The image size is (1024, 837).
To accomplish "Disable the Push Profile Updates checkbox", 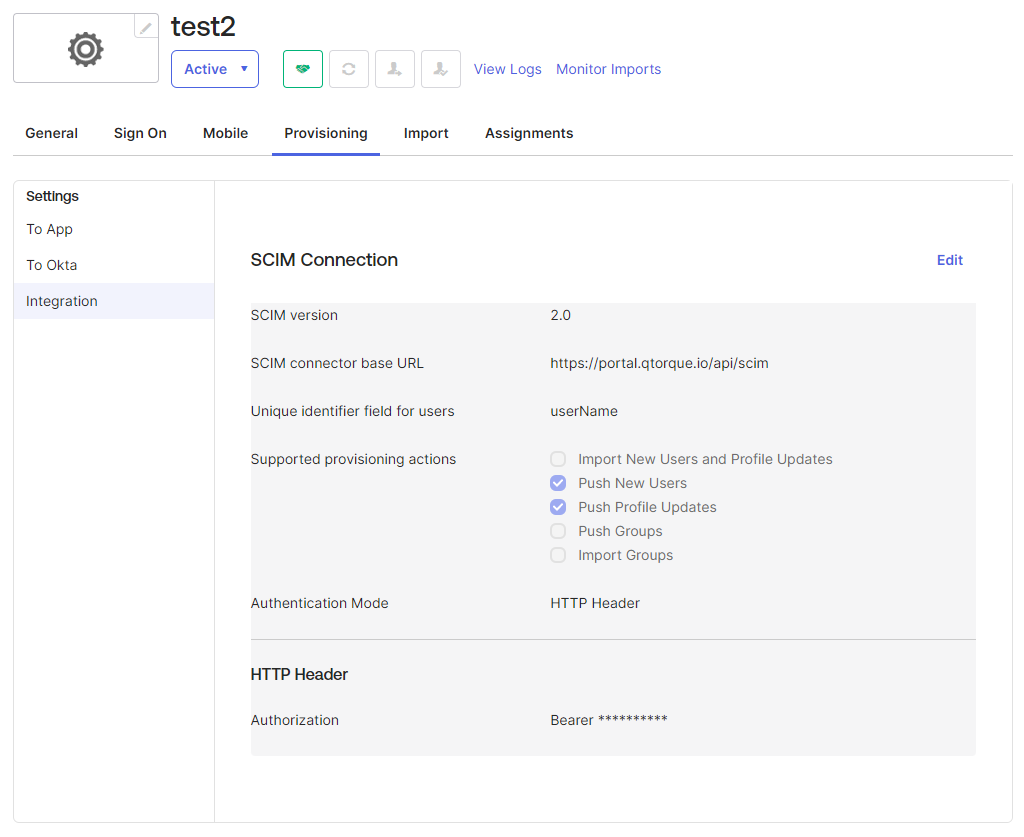I will tap(558, 507).
